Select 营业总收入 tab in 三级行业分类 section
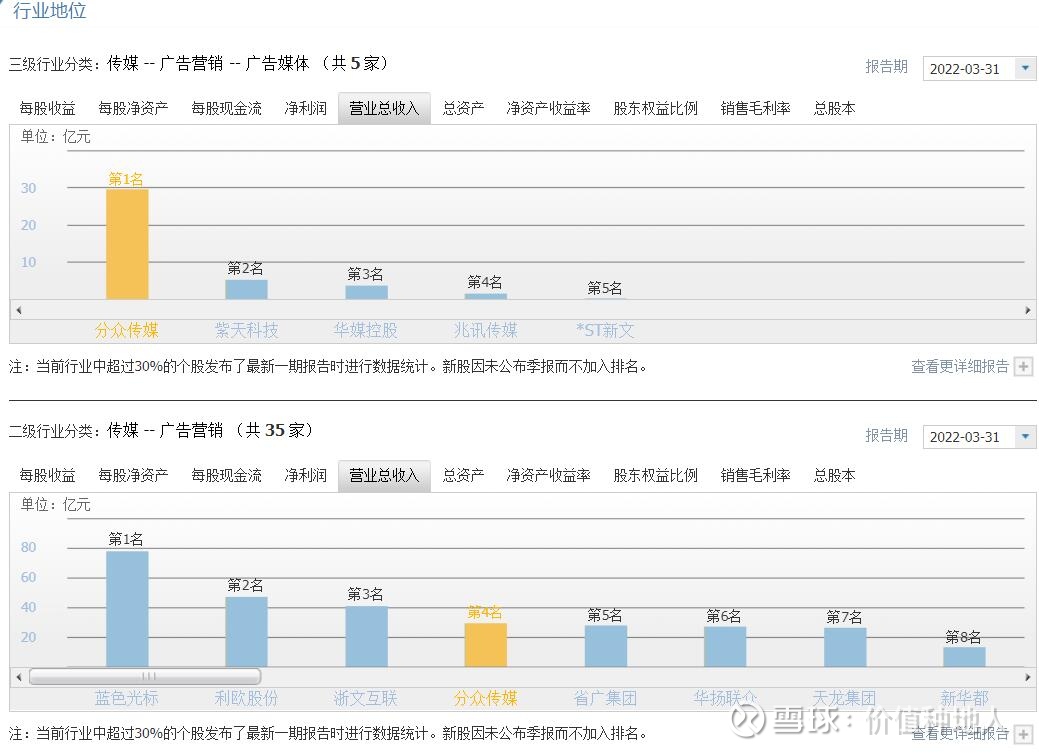This screenshot has width=1039, height=753. [x=384, y=108]
